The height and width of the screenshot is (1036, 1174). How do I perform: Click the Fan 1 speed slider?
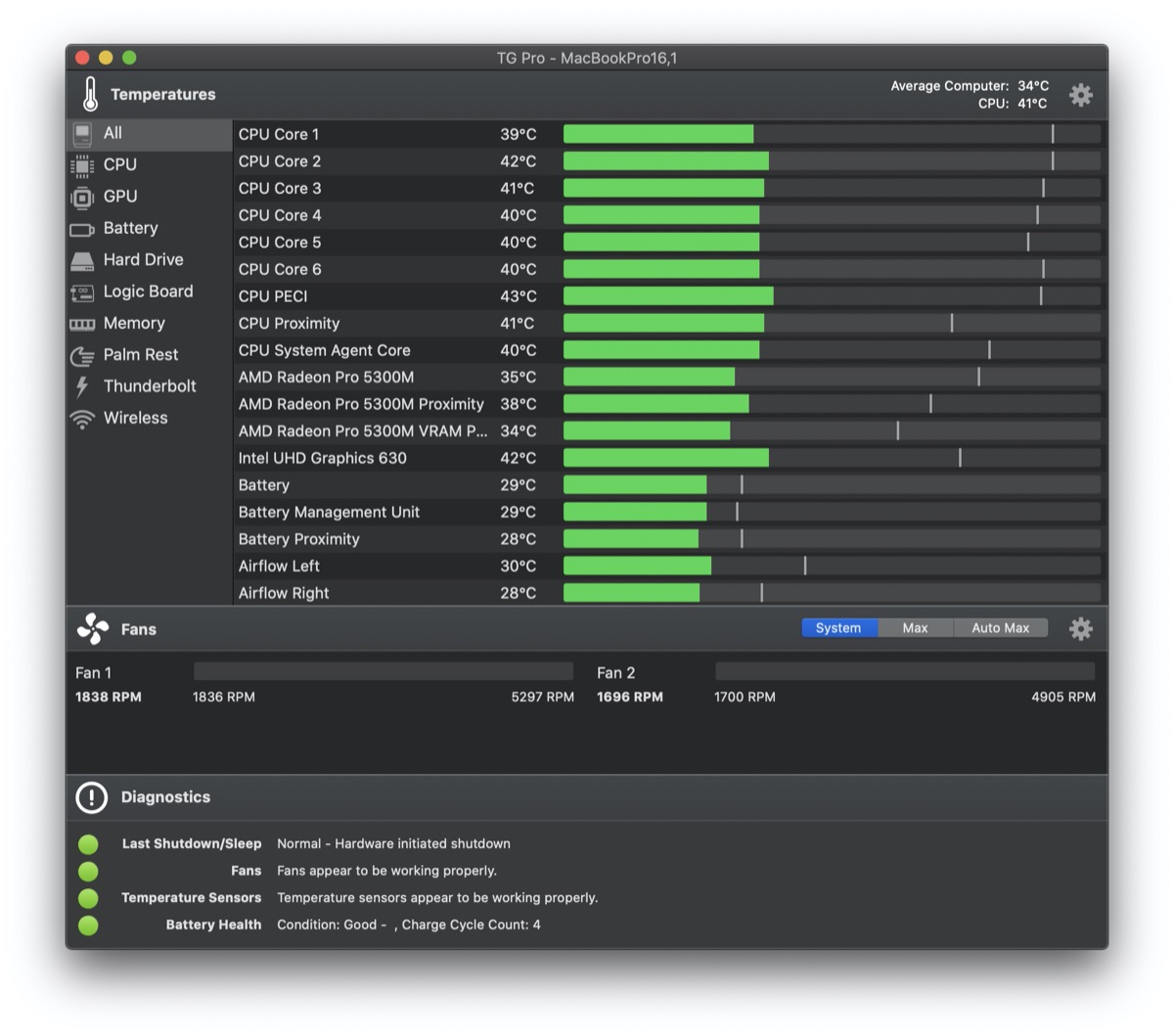pos(383,671)
